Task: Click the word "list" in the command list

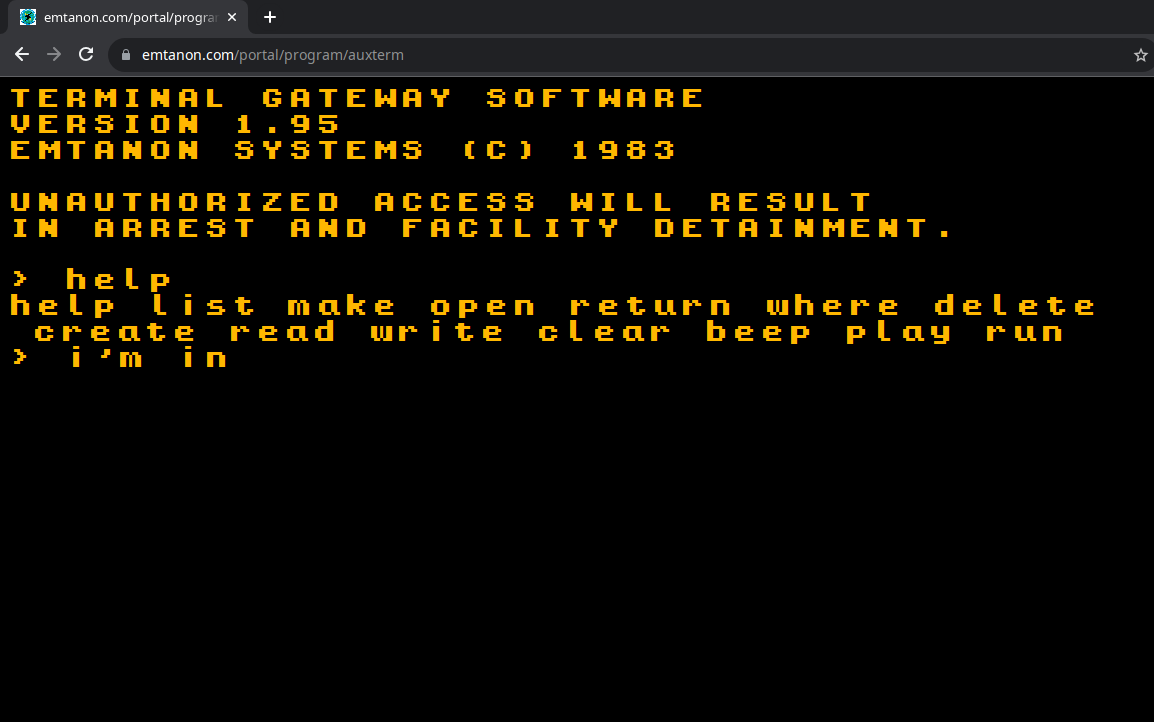Action: tap(203, 305)
